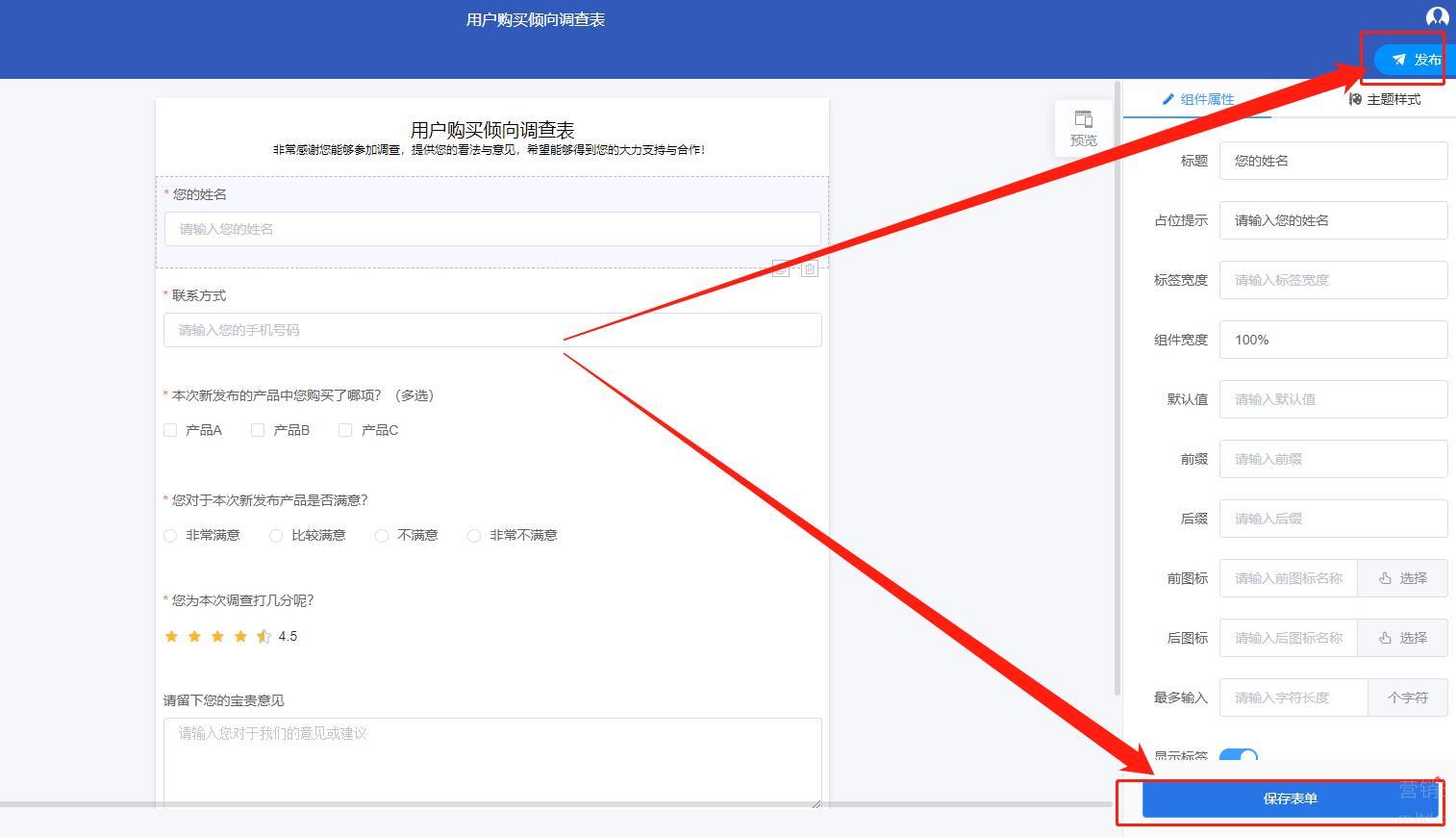The width and height of the screenshot is (1456, 837).
Task: Click the 预览 preview icon
Action: coord(1083,128)
